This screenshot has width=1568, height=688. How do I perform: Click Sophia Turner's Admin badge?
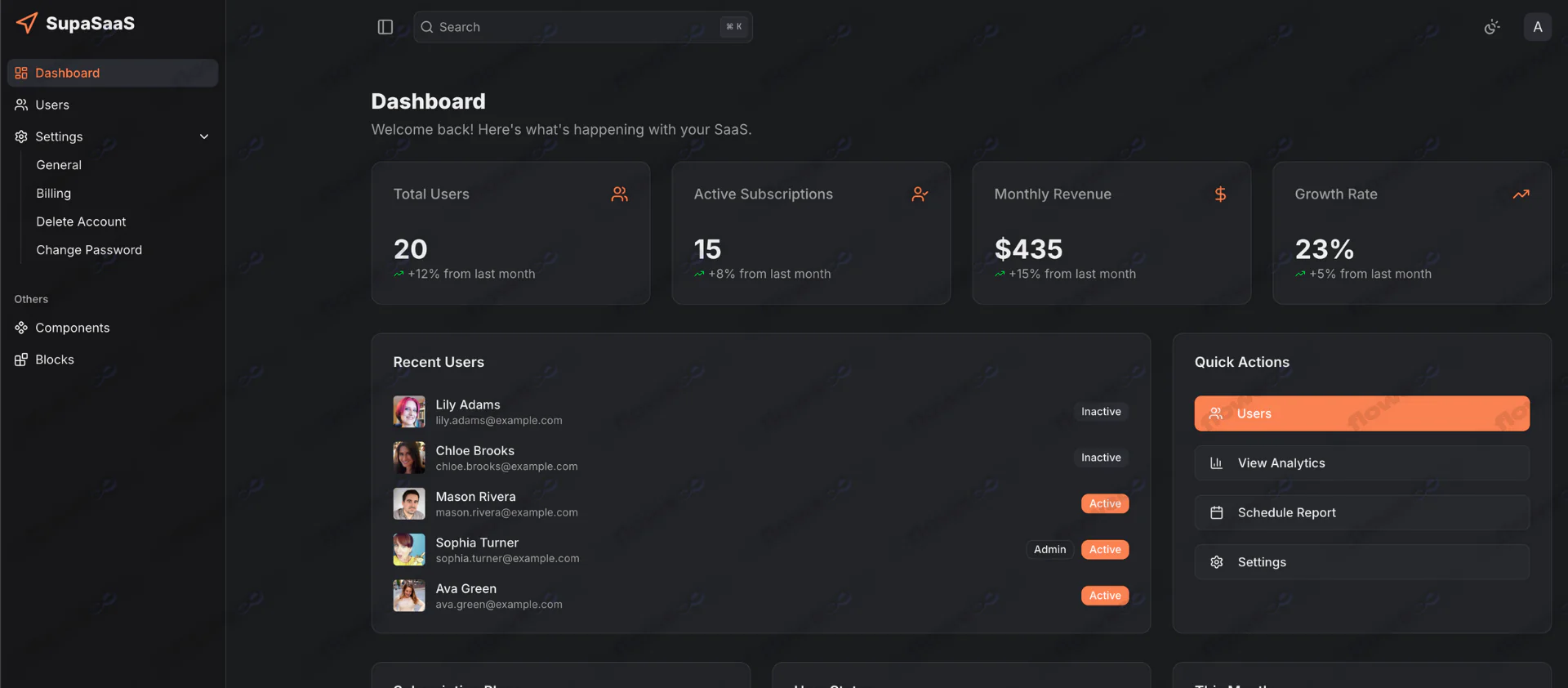point(1049,550)
